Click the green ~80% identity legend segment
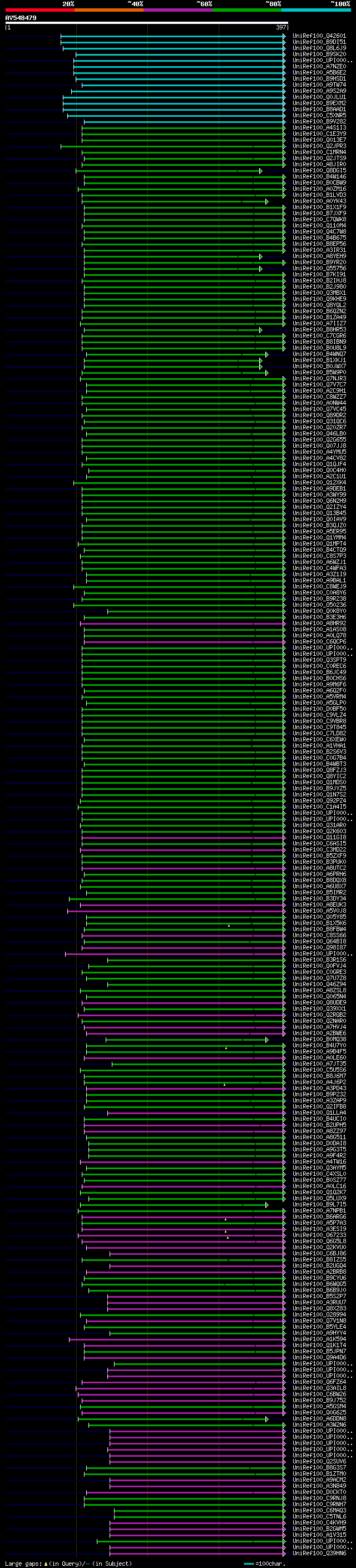 pos(247,10)
